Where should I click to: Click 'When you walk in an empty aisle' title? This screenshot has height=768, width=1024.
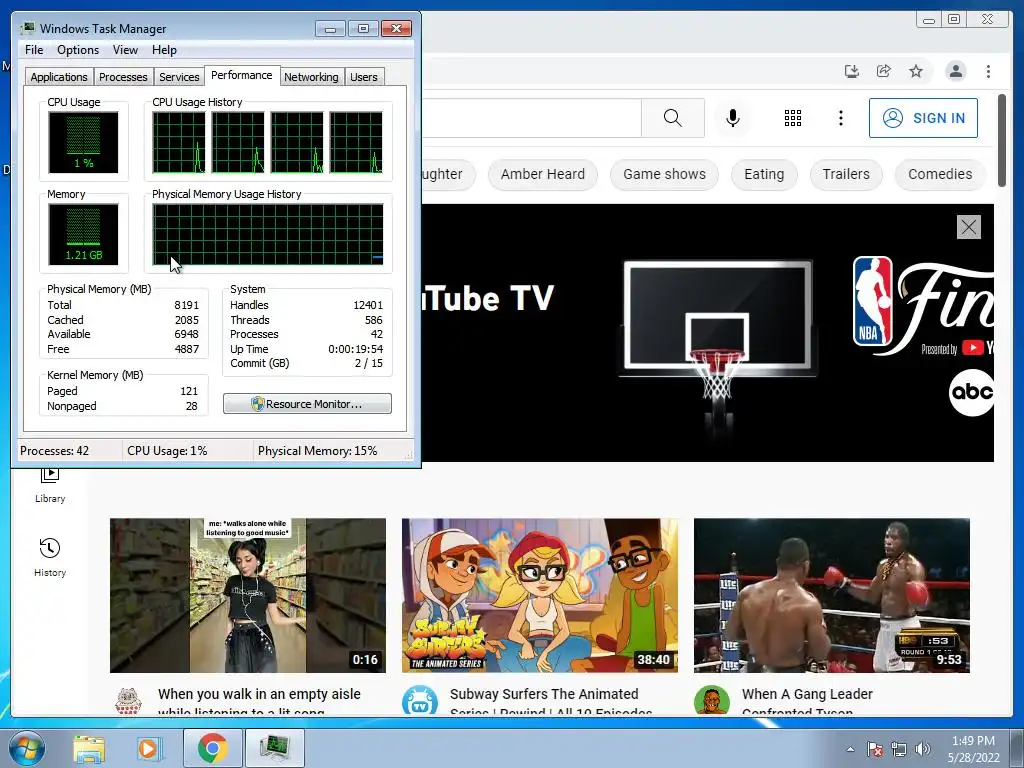pos(259,694)
